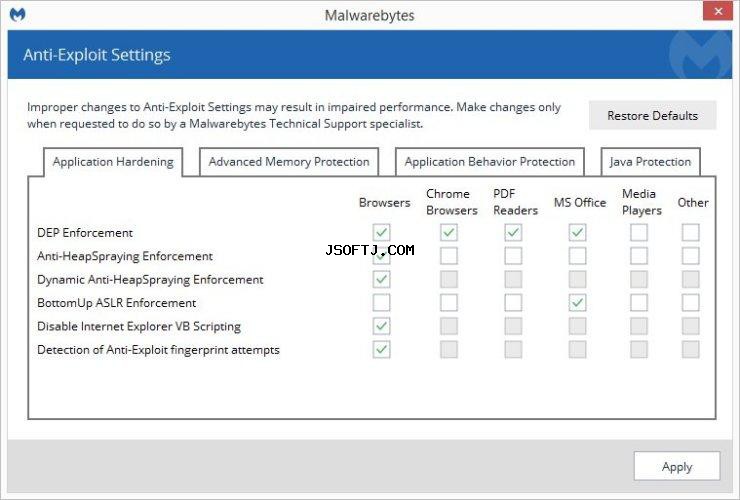Click the Anti-Exploit Settings heading
Screen dimensions: 740x500
[x=97, y=55]
